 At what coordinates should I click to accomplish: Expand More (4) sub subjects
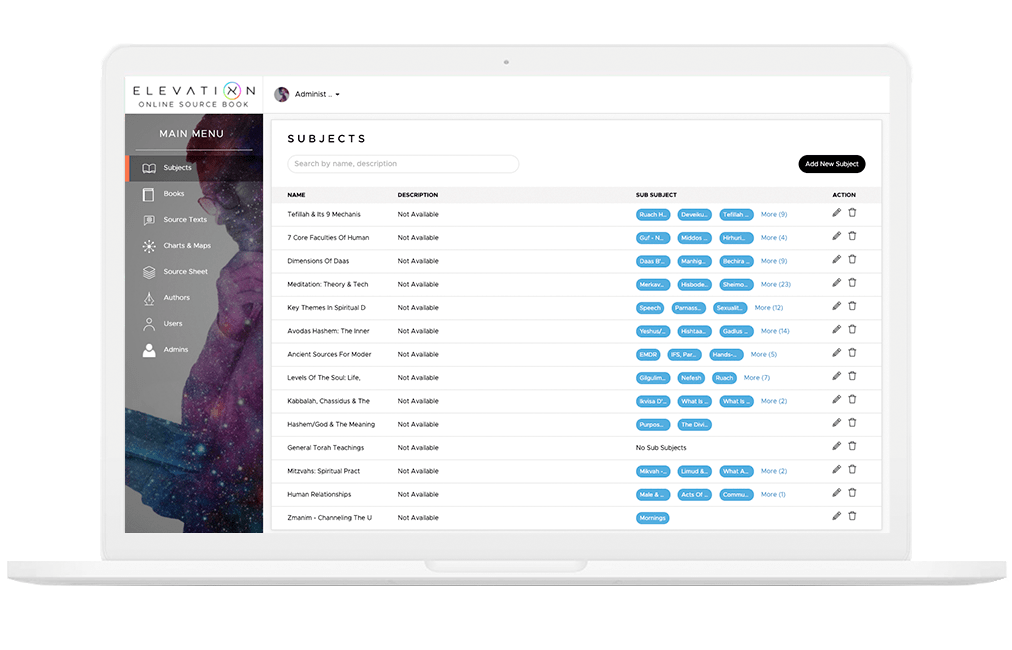click(774, 238)
